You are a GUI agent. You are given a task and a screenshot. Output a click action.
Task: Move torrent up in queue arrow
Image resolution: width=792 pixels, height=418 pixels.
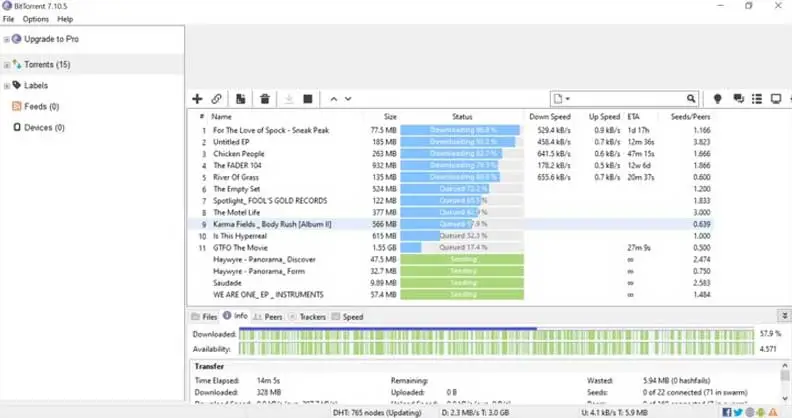(333, 99)
